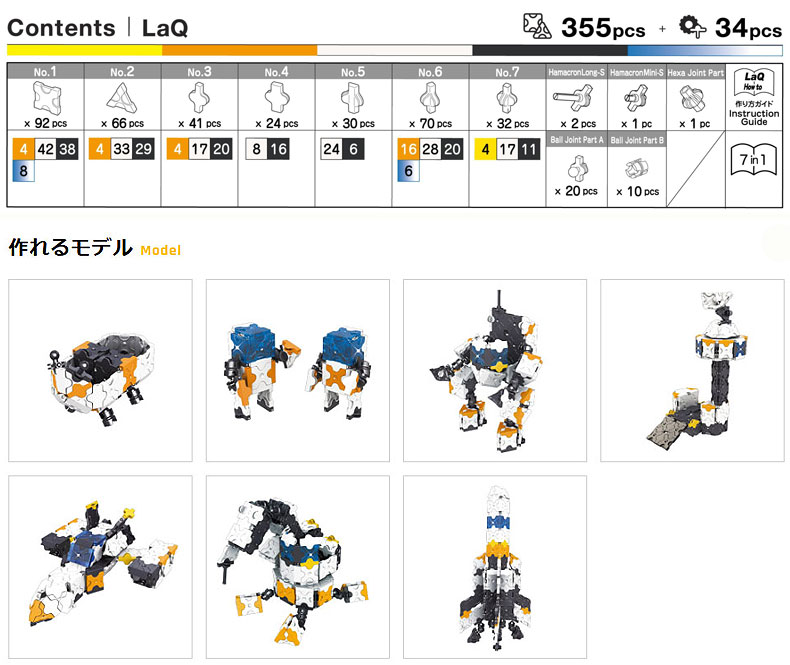Select the No.6 joint part icon
This screenshot has width=790, height=665.
pos(430,98)
